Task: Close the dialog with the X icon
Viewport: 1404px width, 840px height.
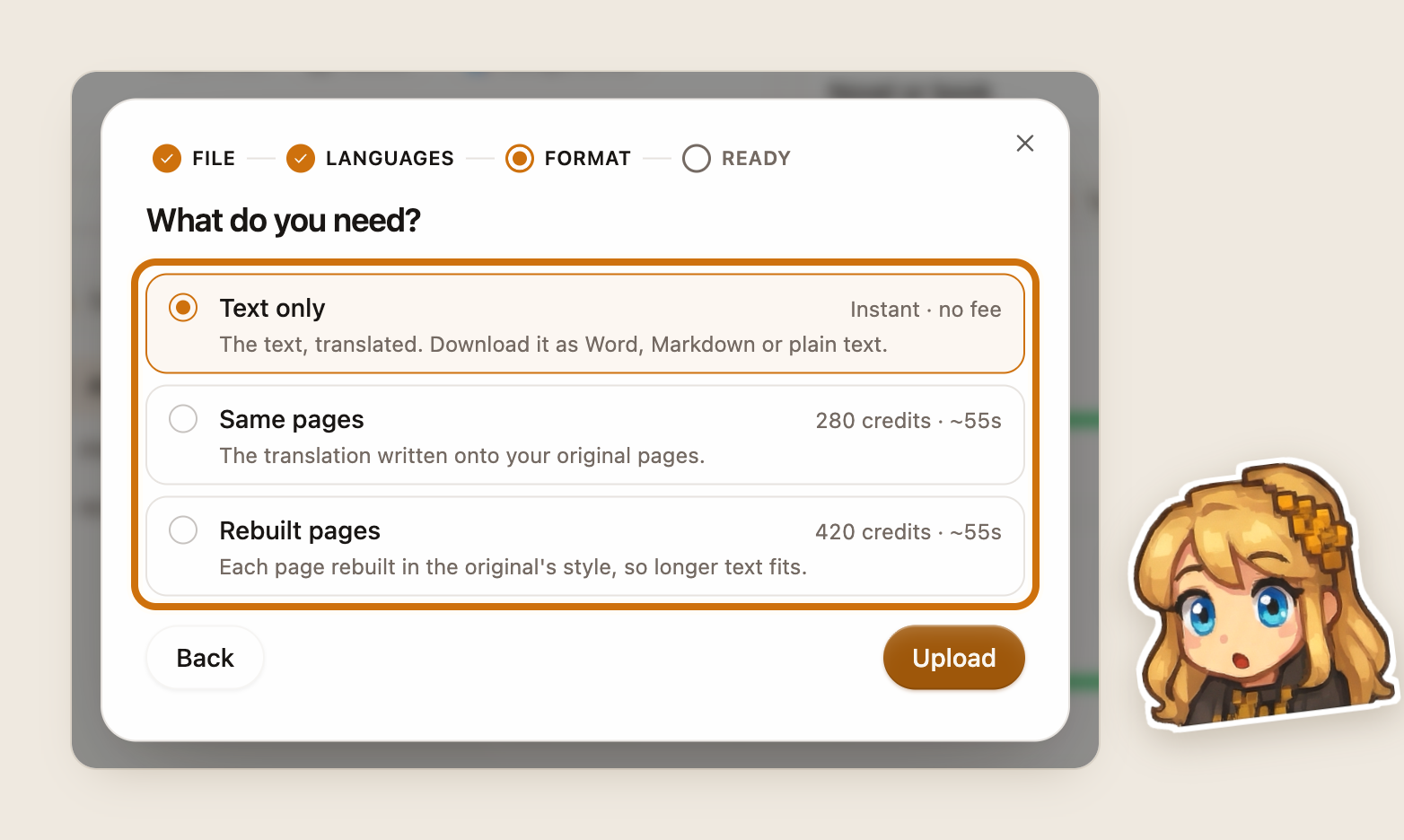Action: pyautogui.click(x=1025, y=144)
